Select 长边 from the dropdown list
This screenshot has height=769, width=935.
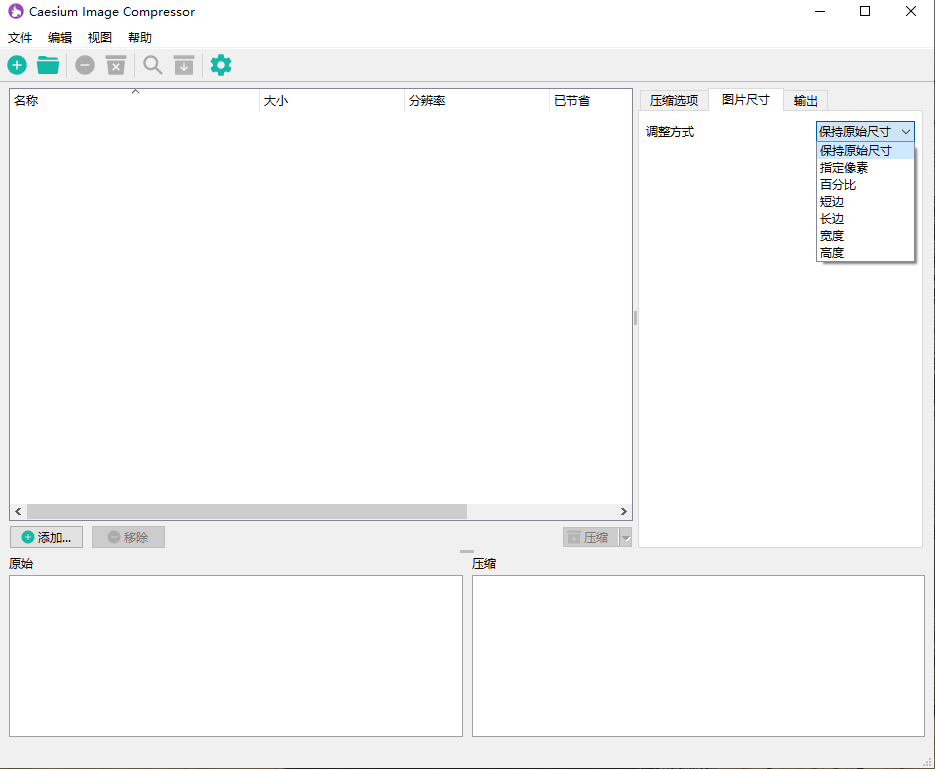tap(832, 219)
